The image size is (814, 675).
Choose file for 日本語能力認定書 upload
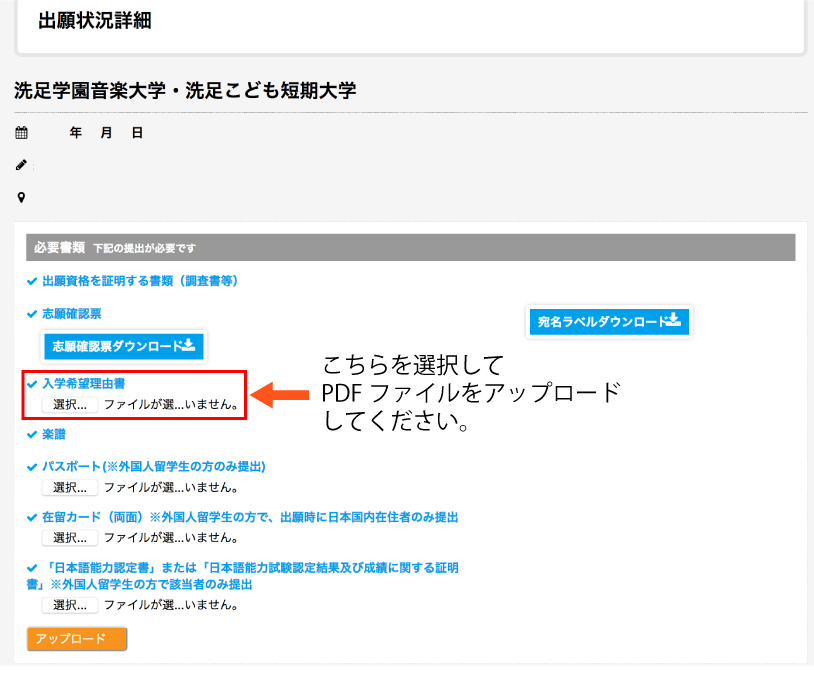[x=70, y=605]
